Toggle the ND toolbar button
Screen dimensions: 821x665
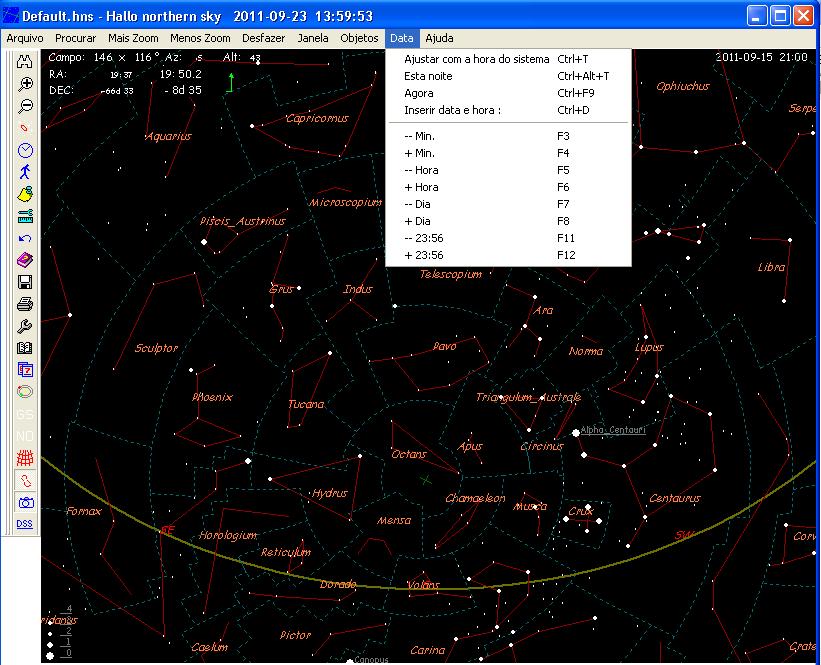[25, 436]
